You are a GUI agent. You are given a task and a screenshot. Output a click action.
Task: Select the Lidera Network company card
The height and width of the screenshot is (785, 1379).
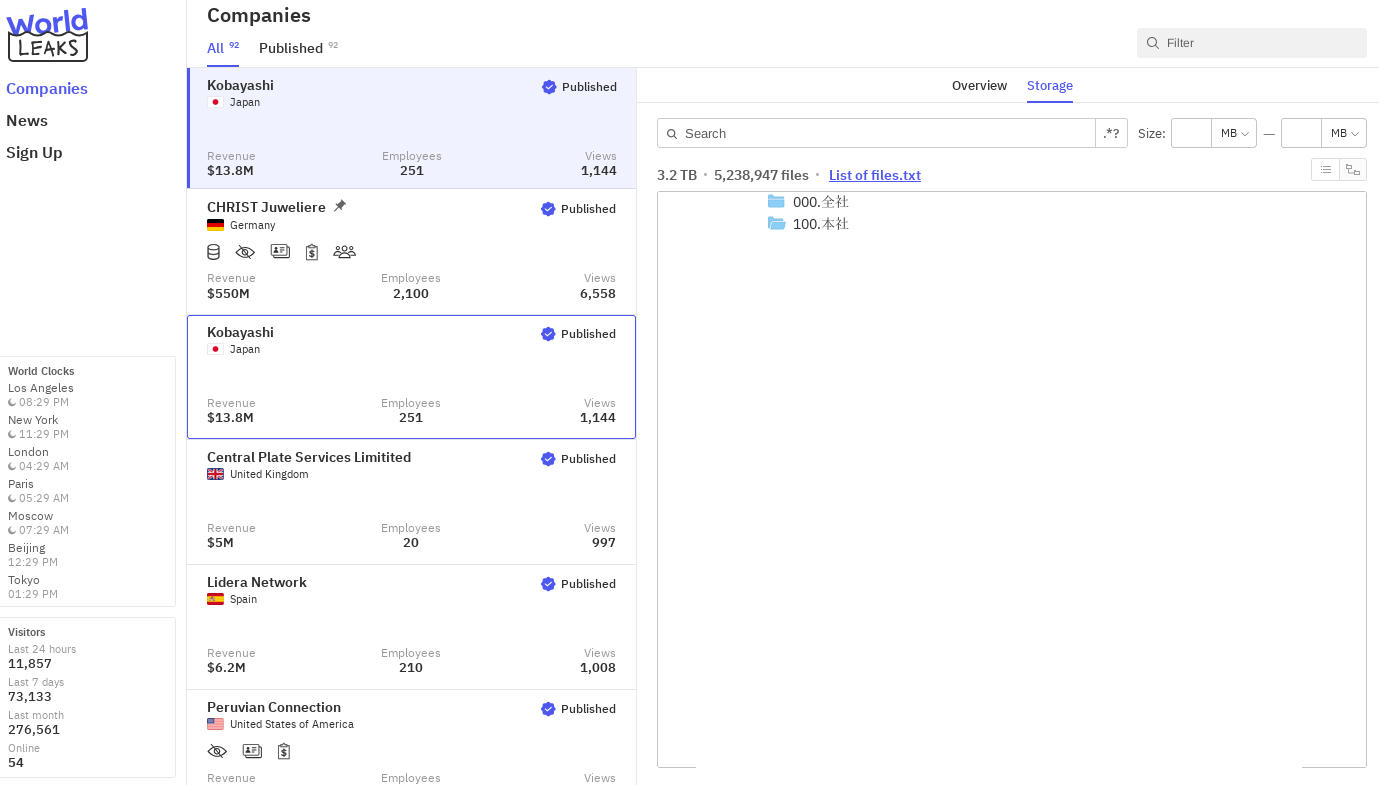(411, 626)
